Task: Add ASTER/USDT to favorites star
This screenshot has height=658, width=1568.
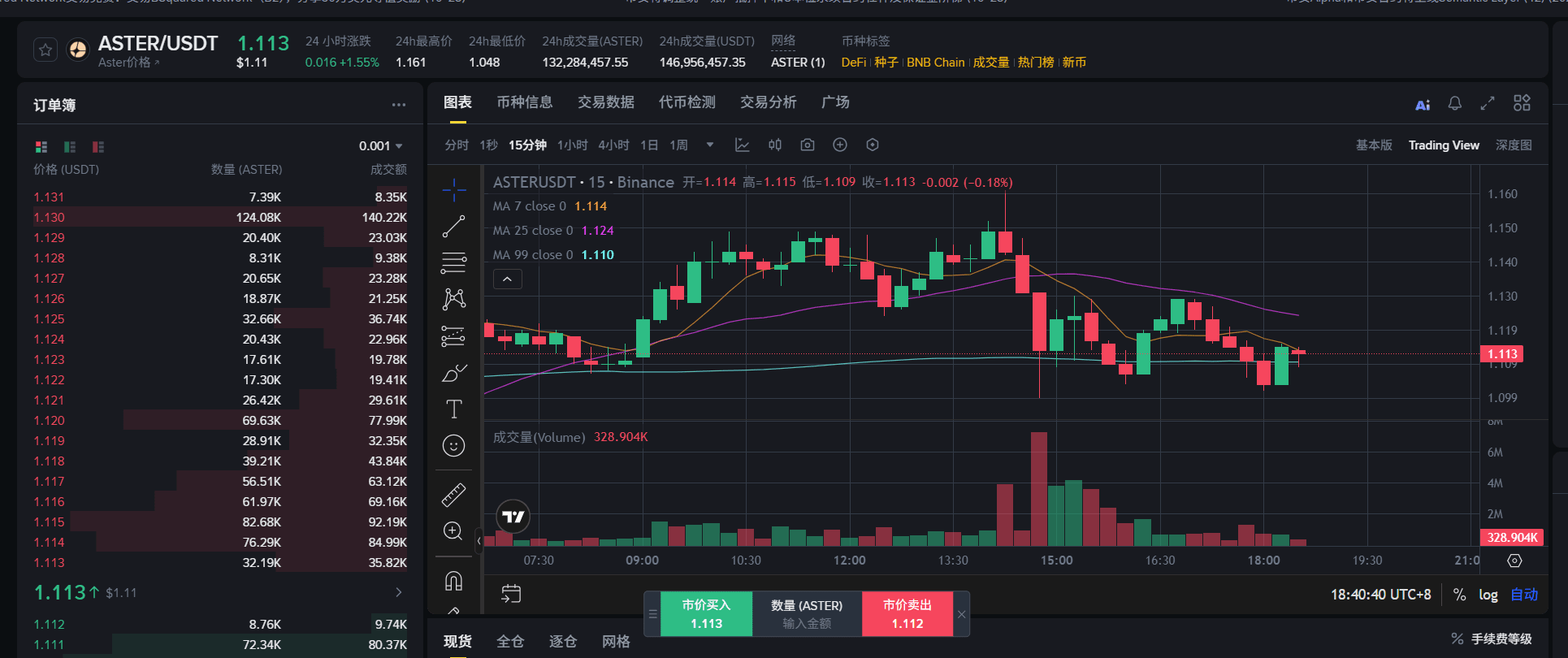Action: click(45, 50)
